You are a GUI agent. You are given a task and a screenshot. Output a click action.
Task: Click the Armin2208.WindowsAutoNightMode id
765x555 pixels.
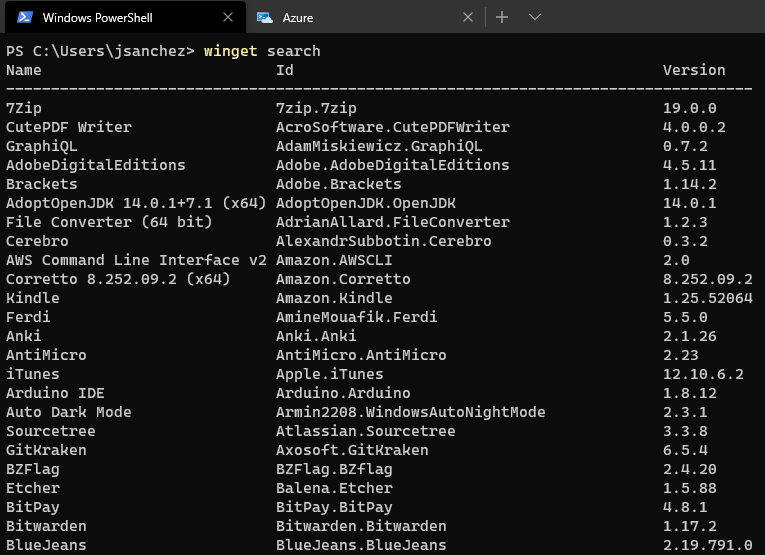[x=410, y=412]
